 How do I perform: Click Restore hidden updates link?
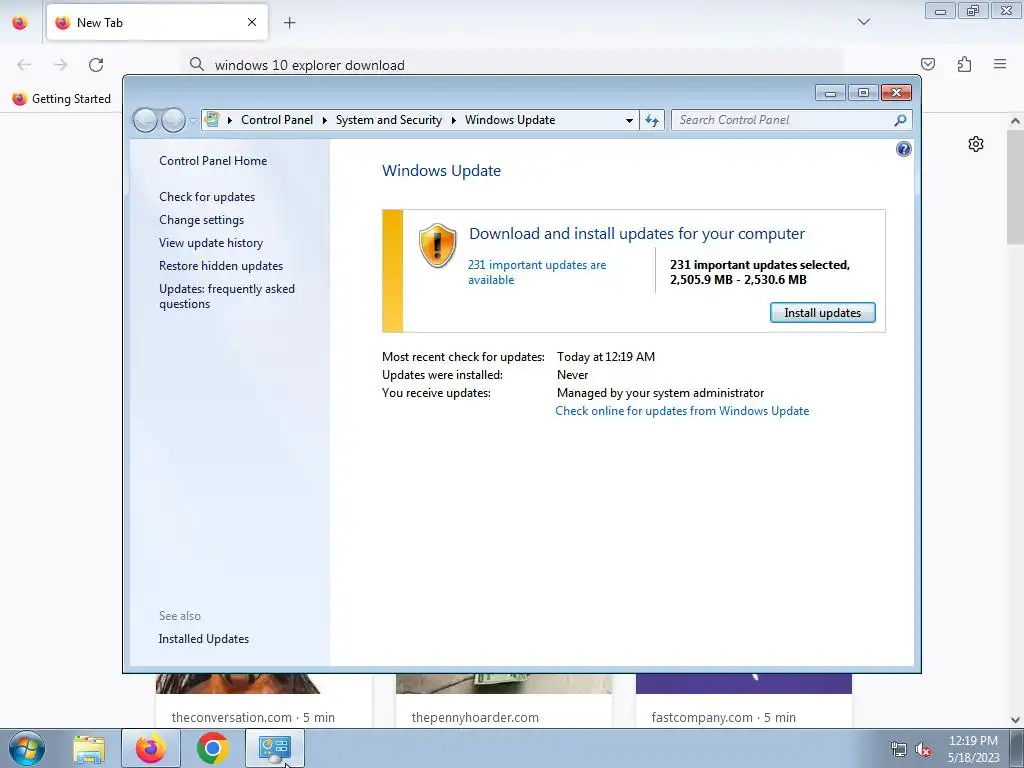click(221, 266)
